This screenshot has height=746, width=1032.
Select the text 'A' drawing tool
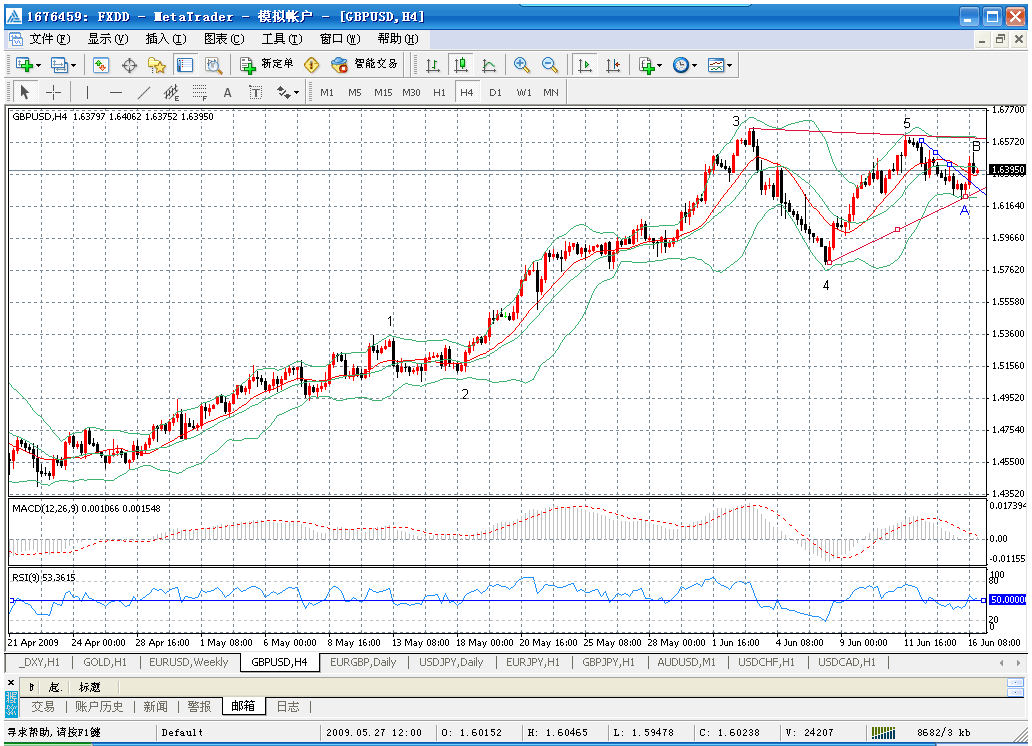[x=228, y=92]
